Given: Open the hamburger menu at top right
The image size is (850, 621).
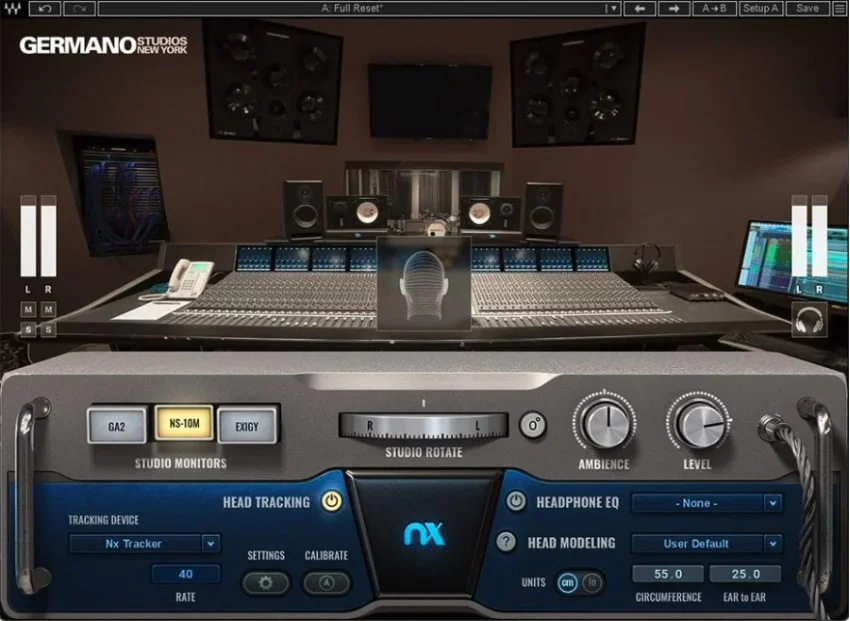Looking at the screenshot, I should [840, 8].
